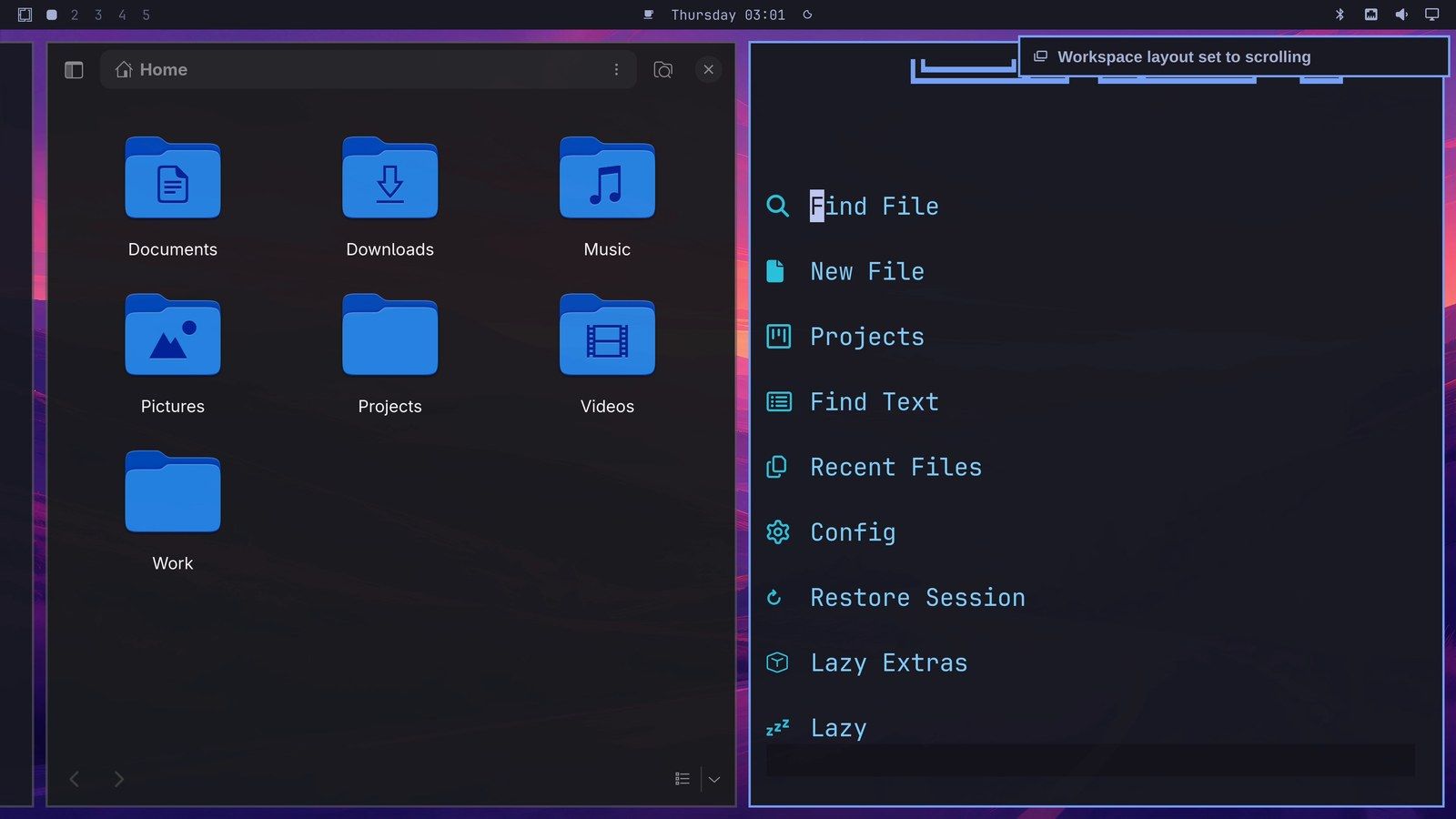Go forward in file manager
The width and height of the screenshot is (1456, 819).
coord(118,779)
